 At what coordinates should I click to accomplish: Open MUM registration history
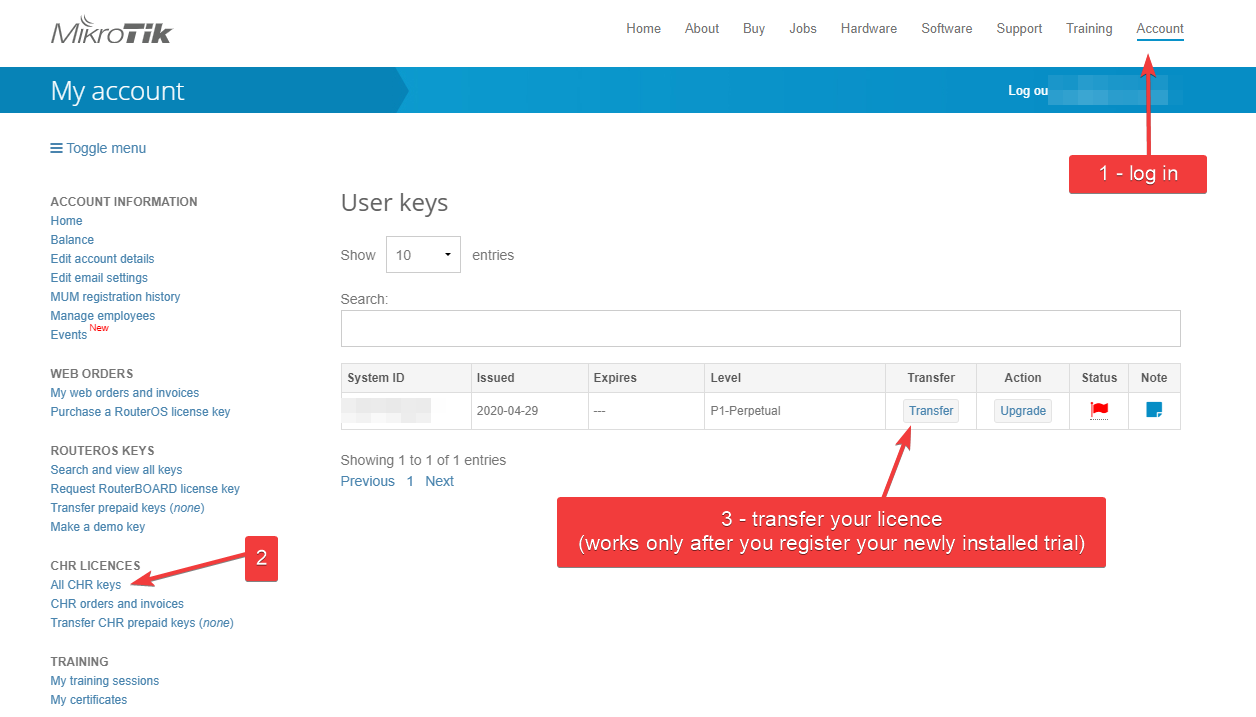(115, 297)
